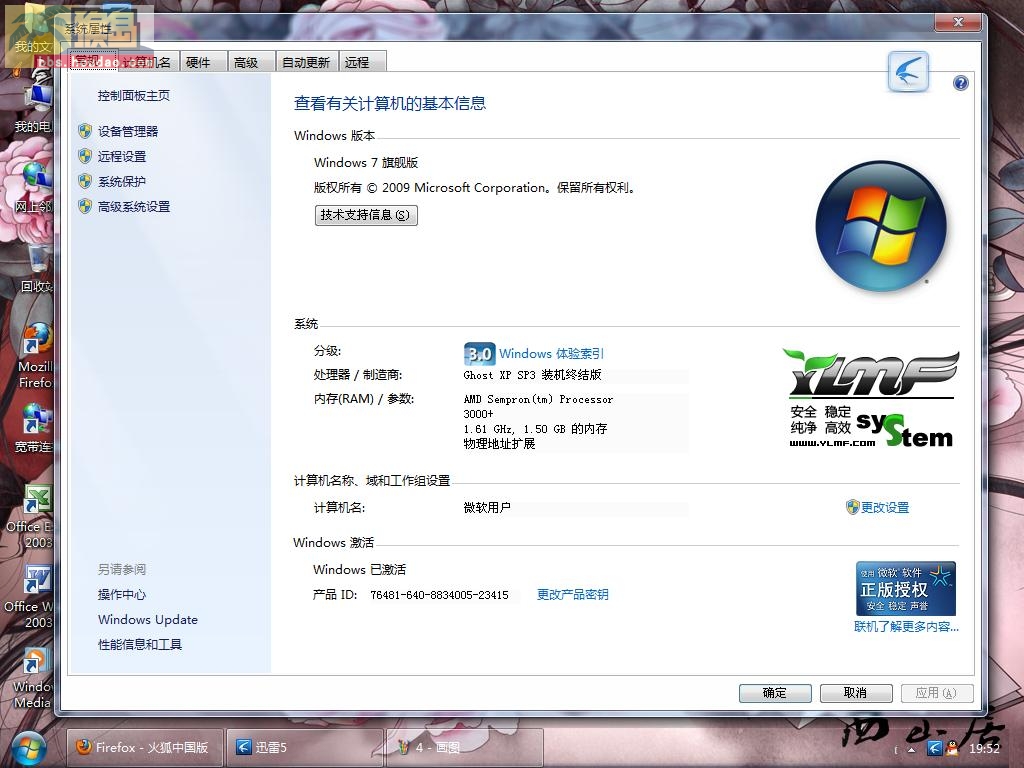Select the Windows Media Player desktop shortcut
The image size is (1024, 768).
33,679
